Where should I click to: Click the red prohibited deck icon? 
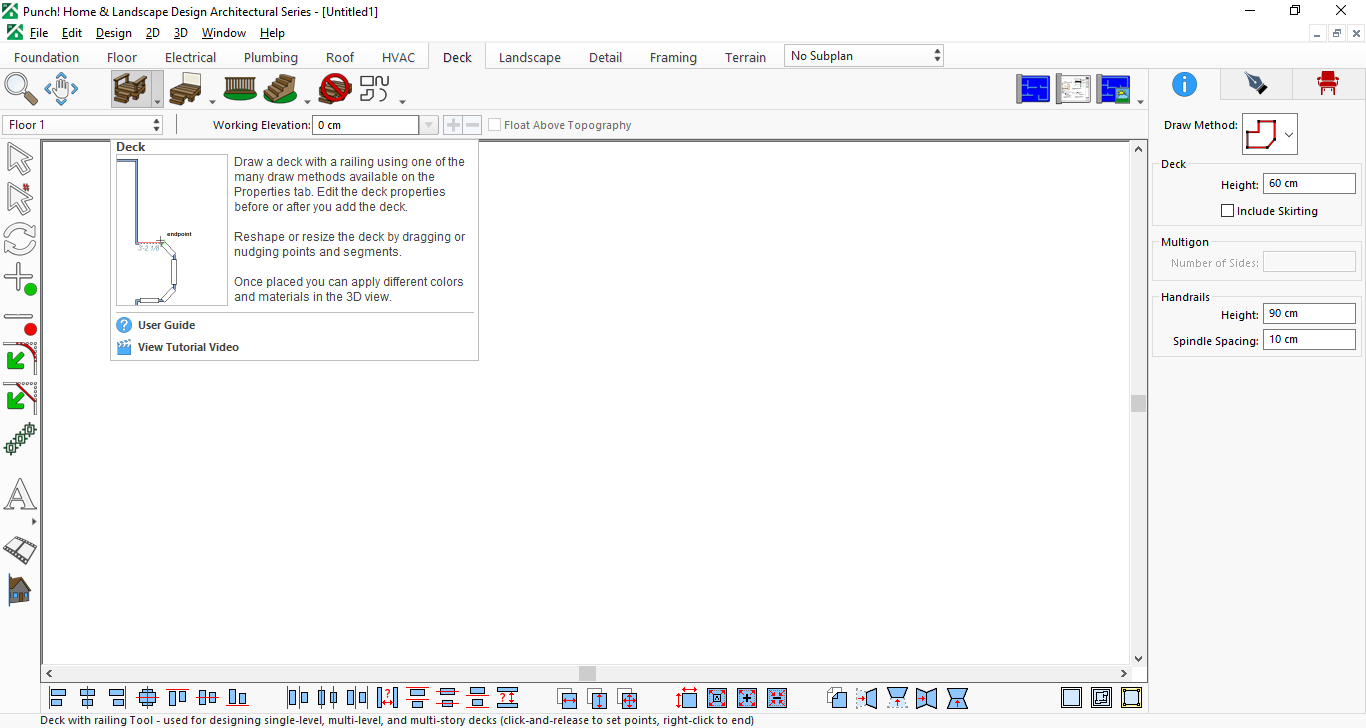tap(335, 90)
